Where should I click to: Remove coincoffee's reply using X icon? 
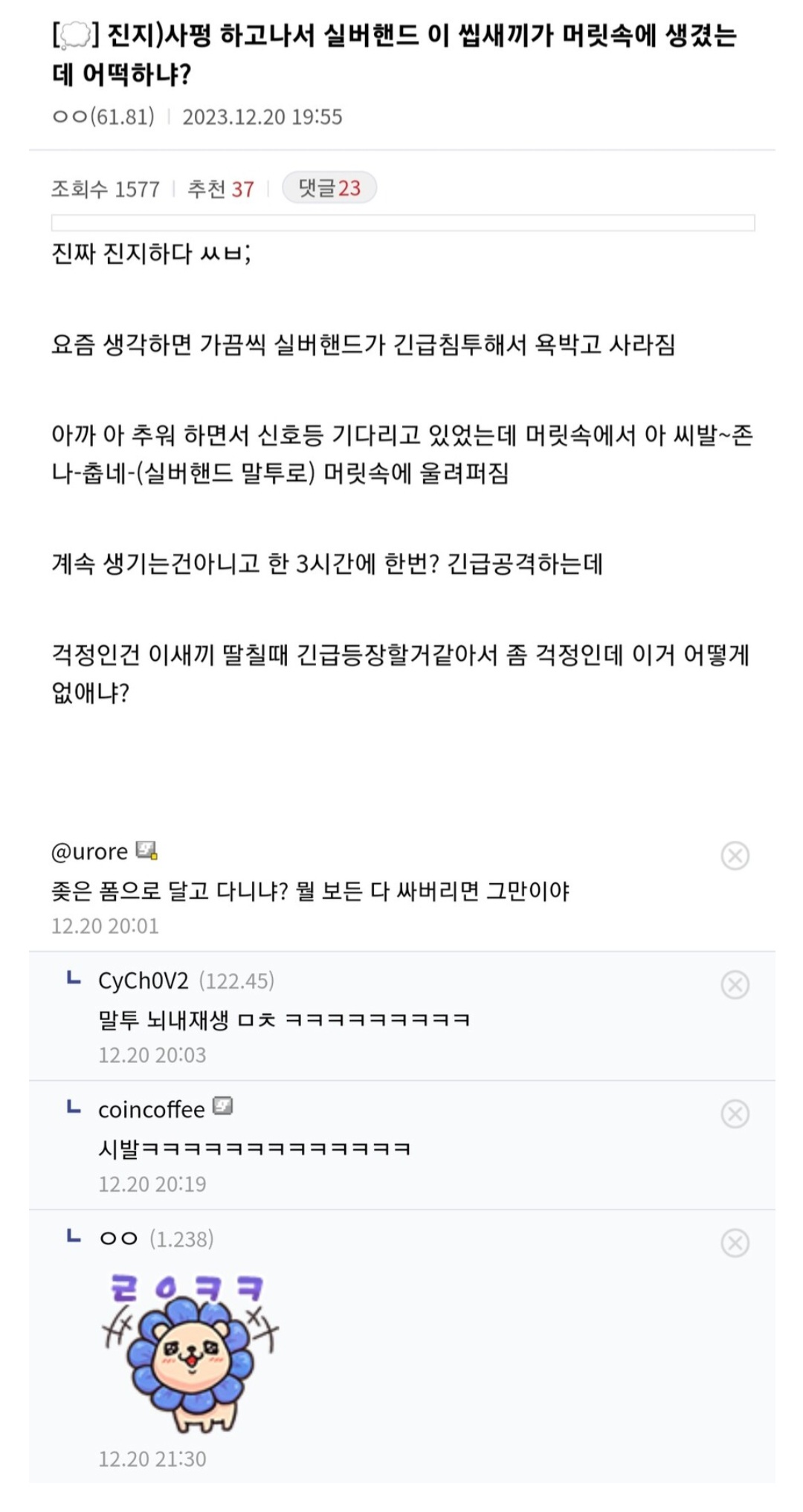tap(735, 1114)
